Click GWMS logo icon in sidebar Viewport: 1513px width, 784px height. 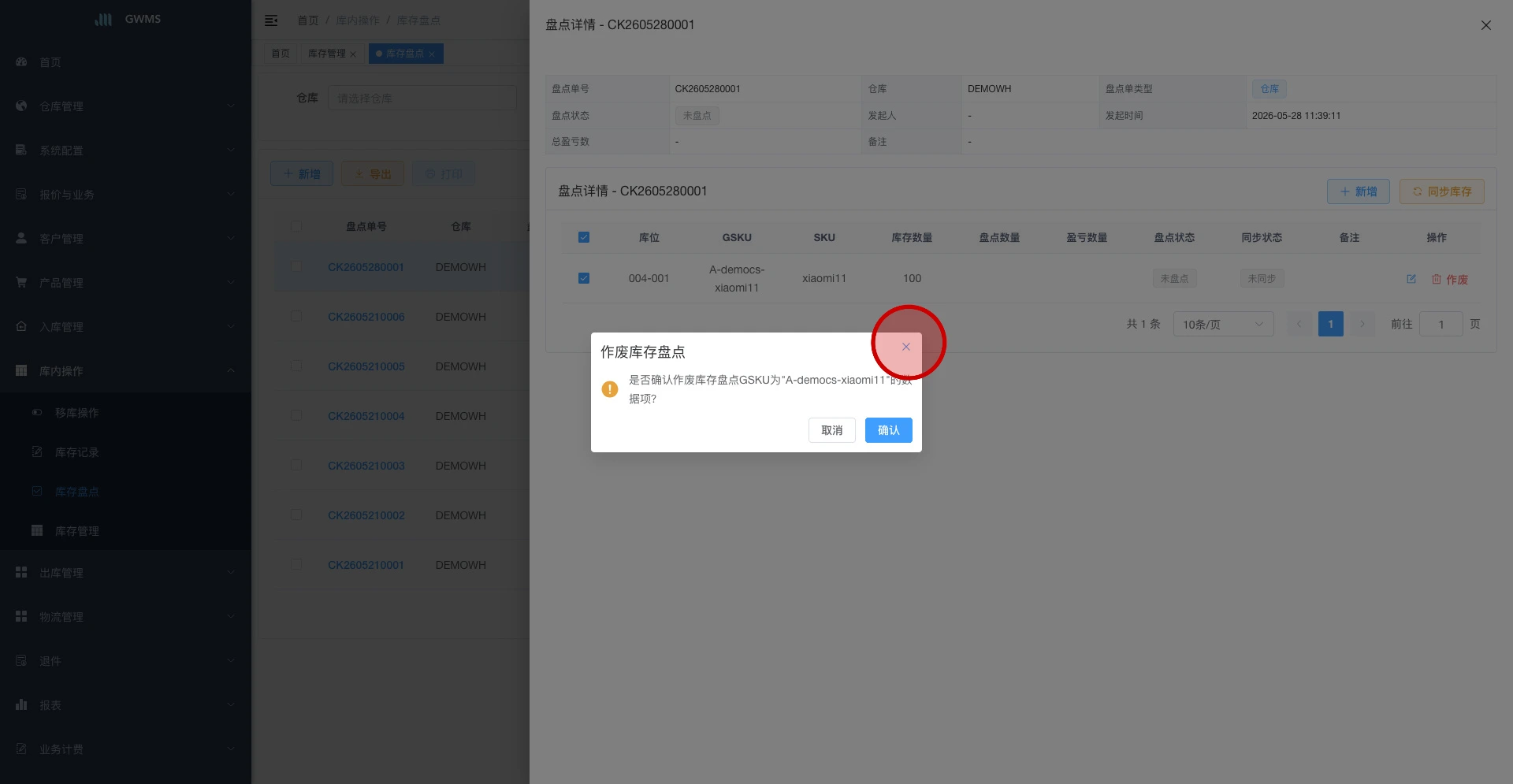click(104, 19)
